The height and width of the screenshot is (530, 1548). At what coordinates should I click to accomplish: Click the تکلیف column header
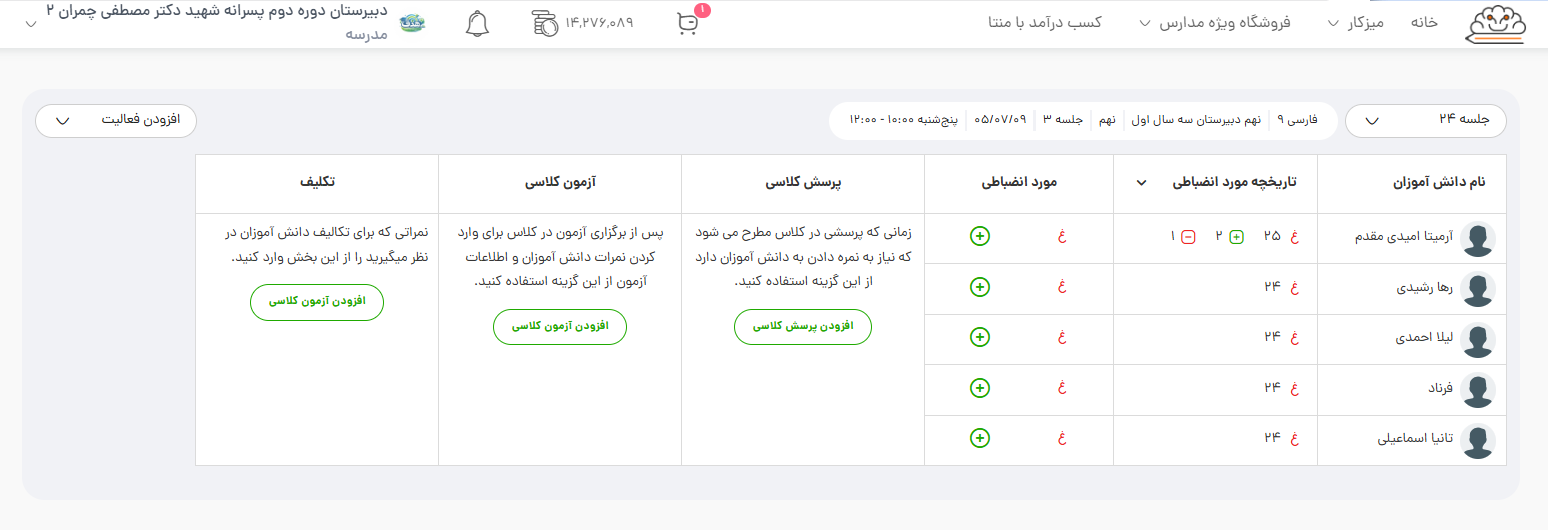[317, 183]
